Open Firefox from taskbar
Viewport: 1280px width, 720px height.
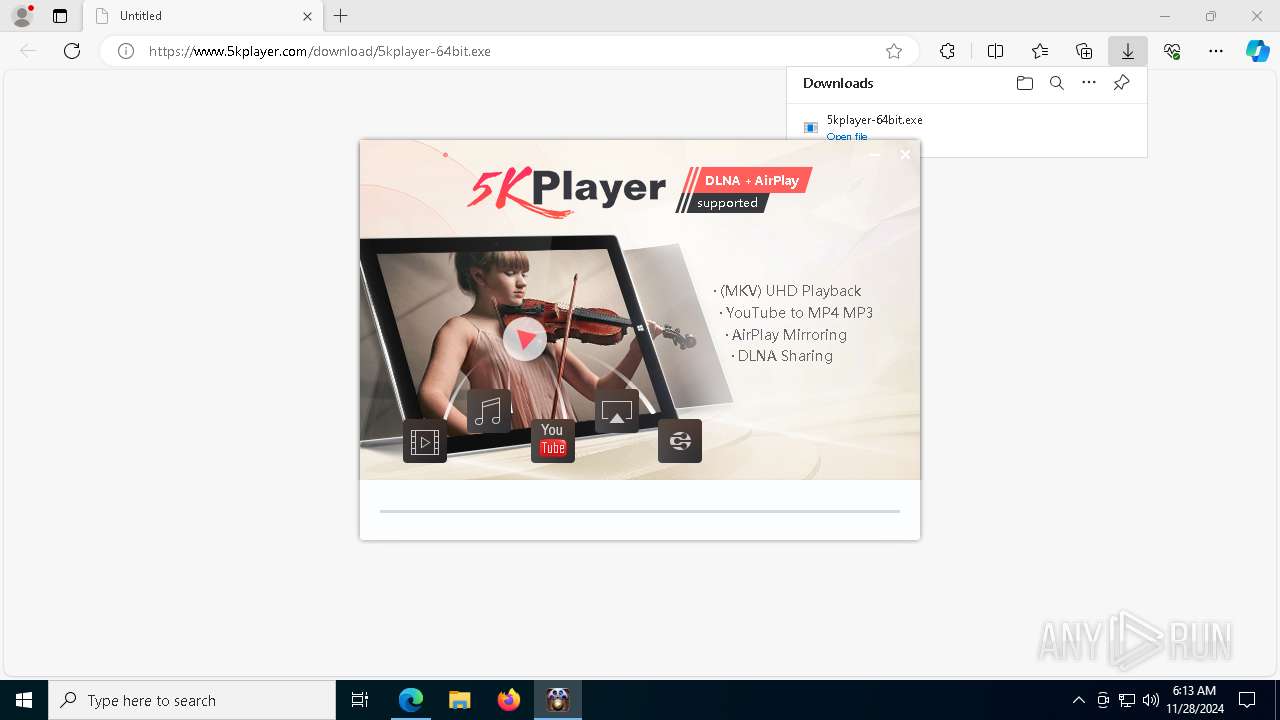[509, 700]
